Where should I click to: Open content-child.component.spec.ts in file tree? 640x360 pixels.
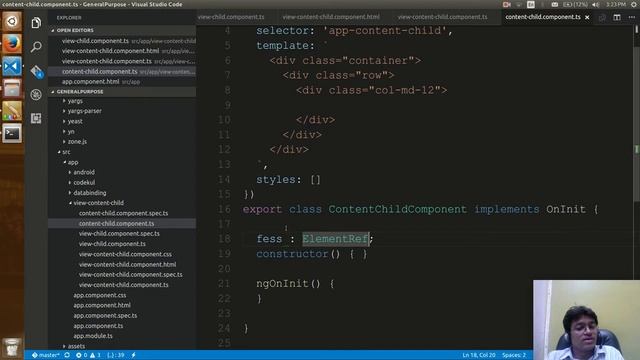pyautogui.click(x=122, y=213)
